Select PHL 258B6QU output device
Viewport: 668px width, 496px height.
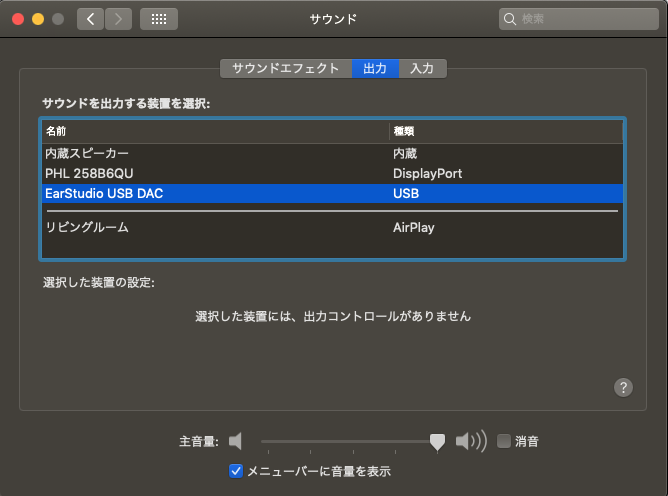332,173
